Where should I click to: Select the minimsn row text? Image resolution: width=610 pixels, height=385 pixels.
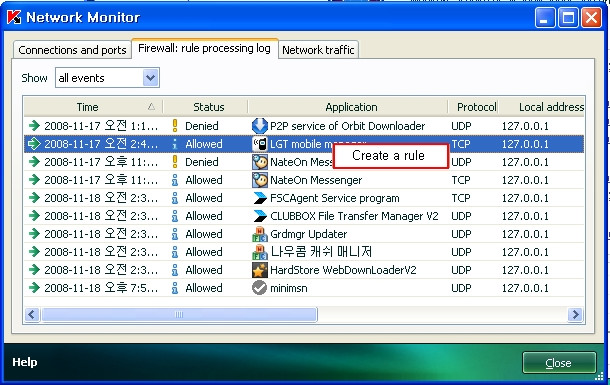pos(289,288)
